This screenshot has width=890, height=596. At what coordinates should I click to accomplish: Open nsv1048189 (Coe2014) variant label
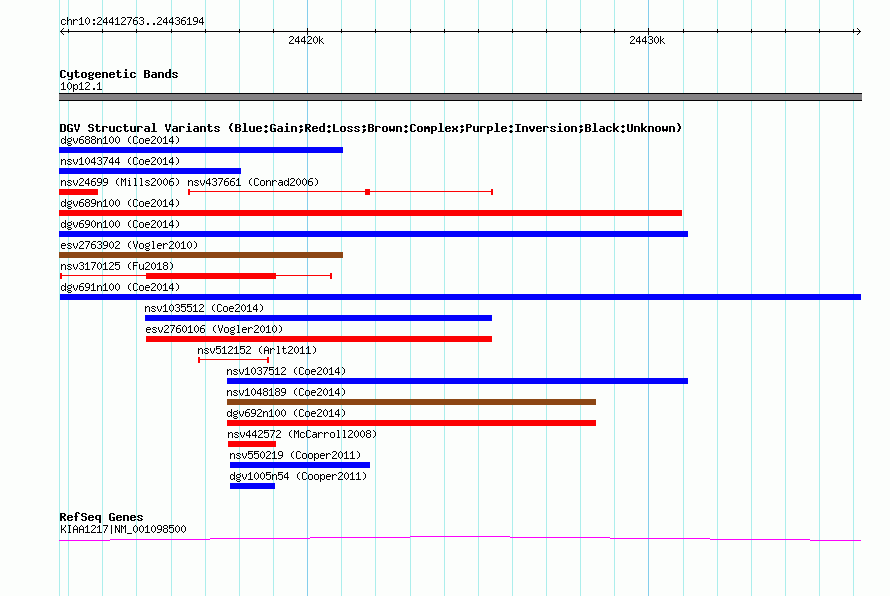[x=286, y=392]
